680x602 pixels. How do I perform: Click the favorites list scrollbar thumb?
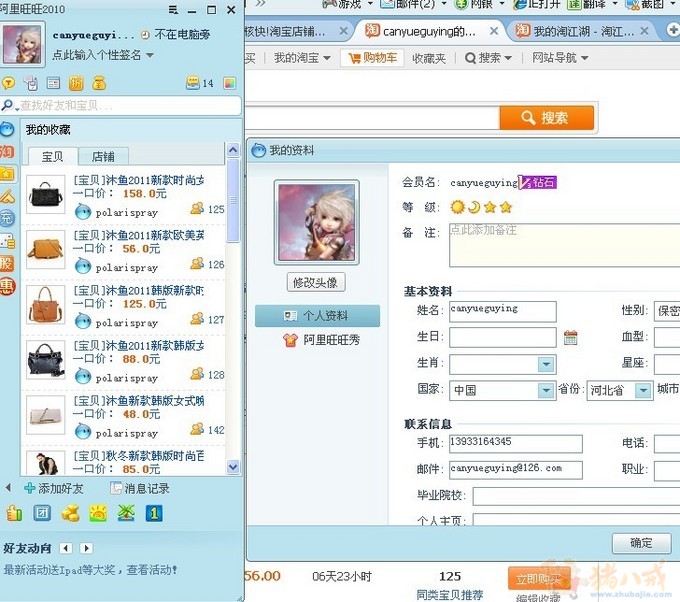(233, 200)
